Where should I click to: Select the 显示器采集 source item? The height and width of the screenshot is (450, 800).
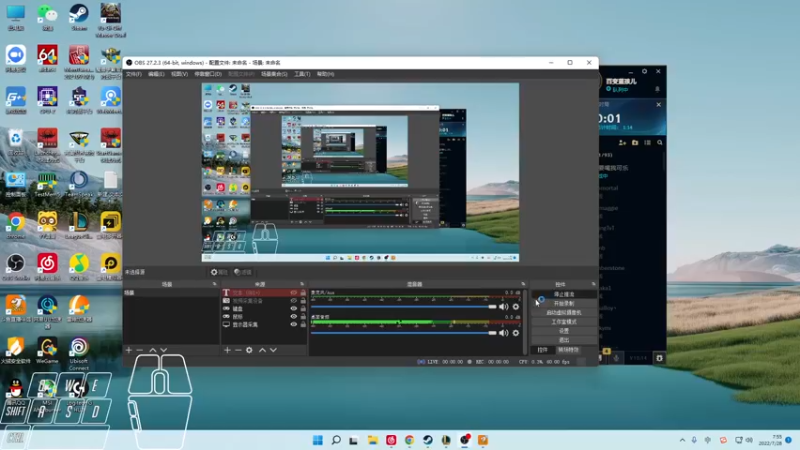point(246,324)
